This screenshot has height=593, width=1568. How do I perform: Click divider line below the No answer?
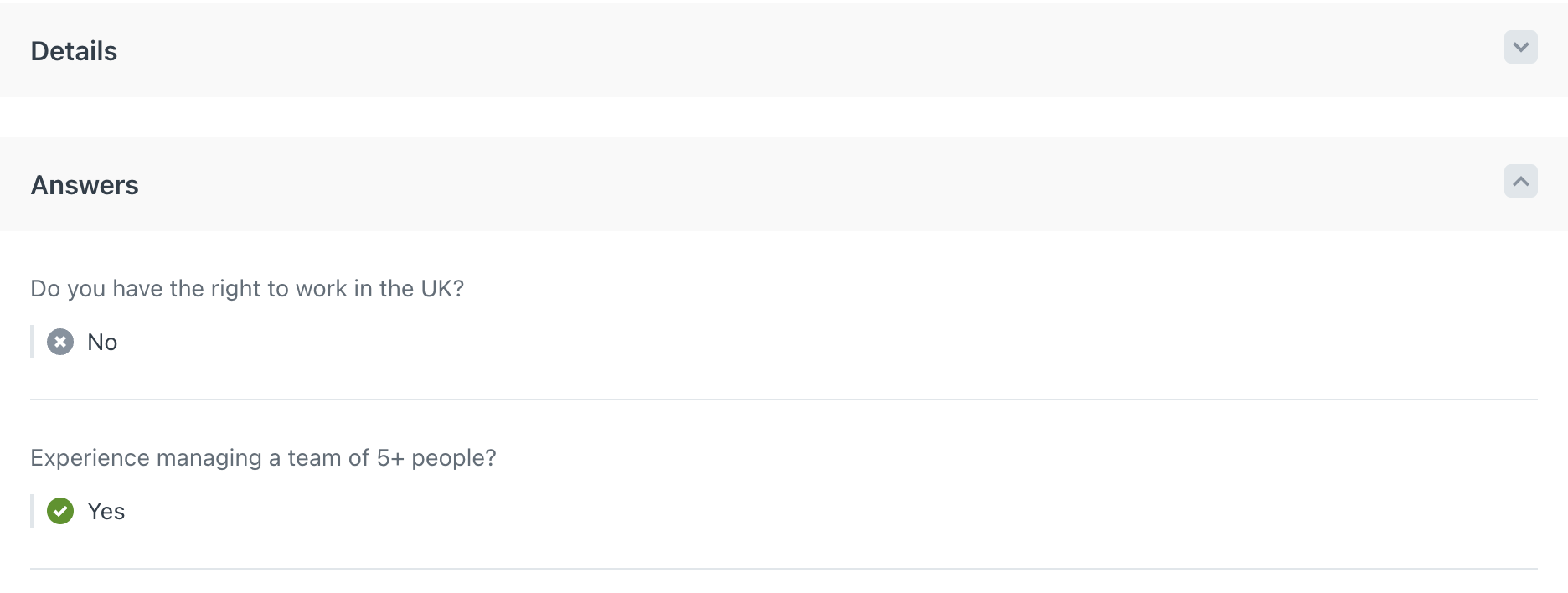[x=784, y=400]
